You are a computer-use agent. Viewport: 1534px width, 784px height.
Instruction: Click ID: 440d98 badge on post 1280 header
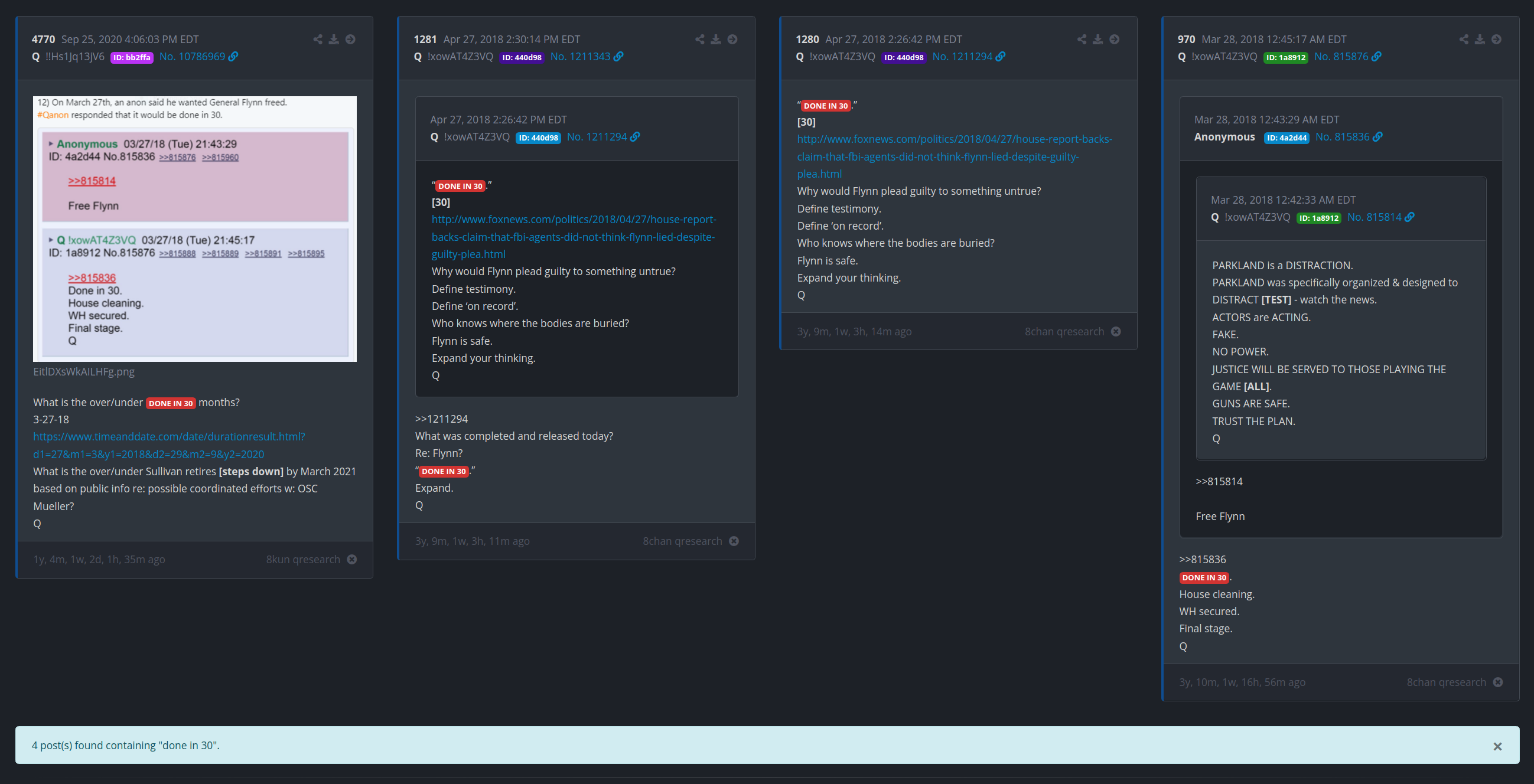(x=903, y=58)
